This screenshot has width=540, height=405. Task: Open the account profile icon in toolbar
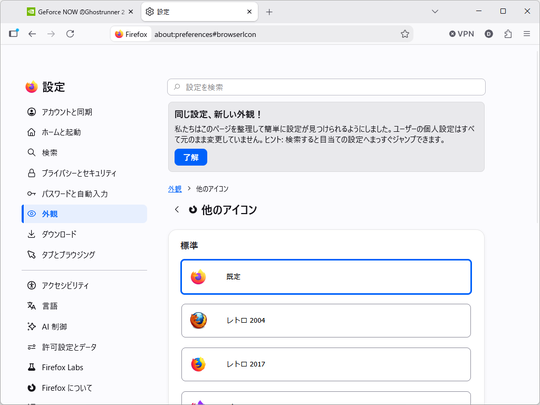point(489,34)
